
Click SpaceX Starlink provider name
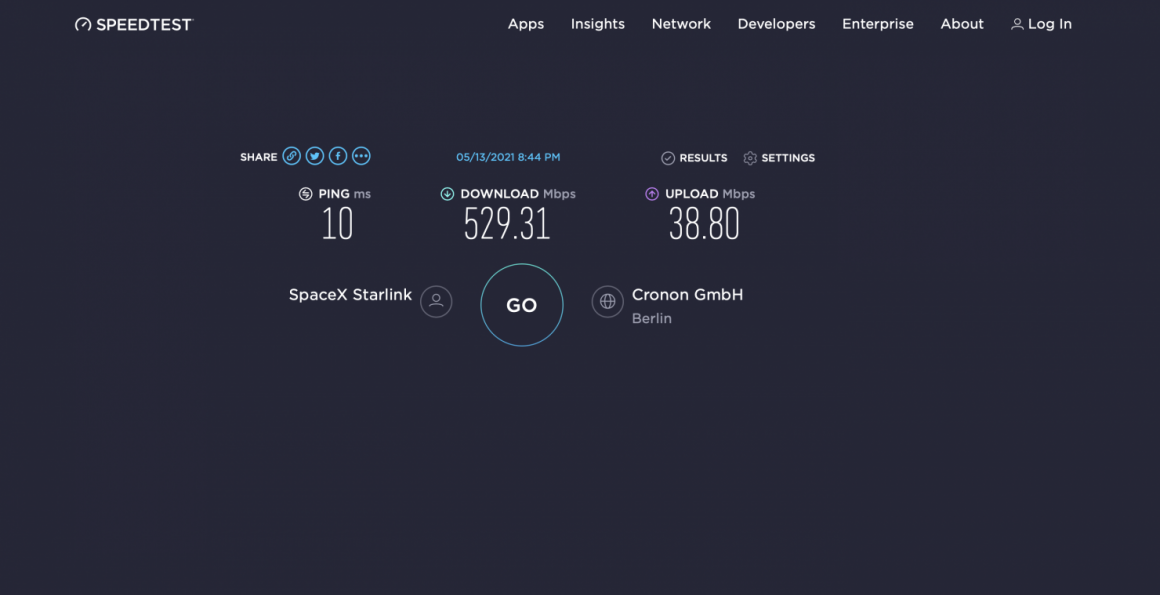350,295
